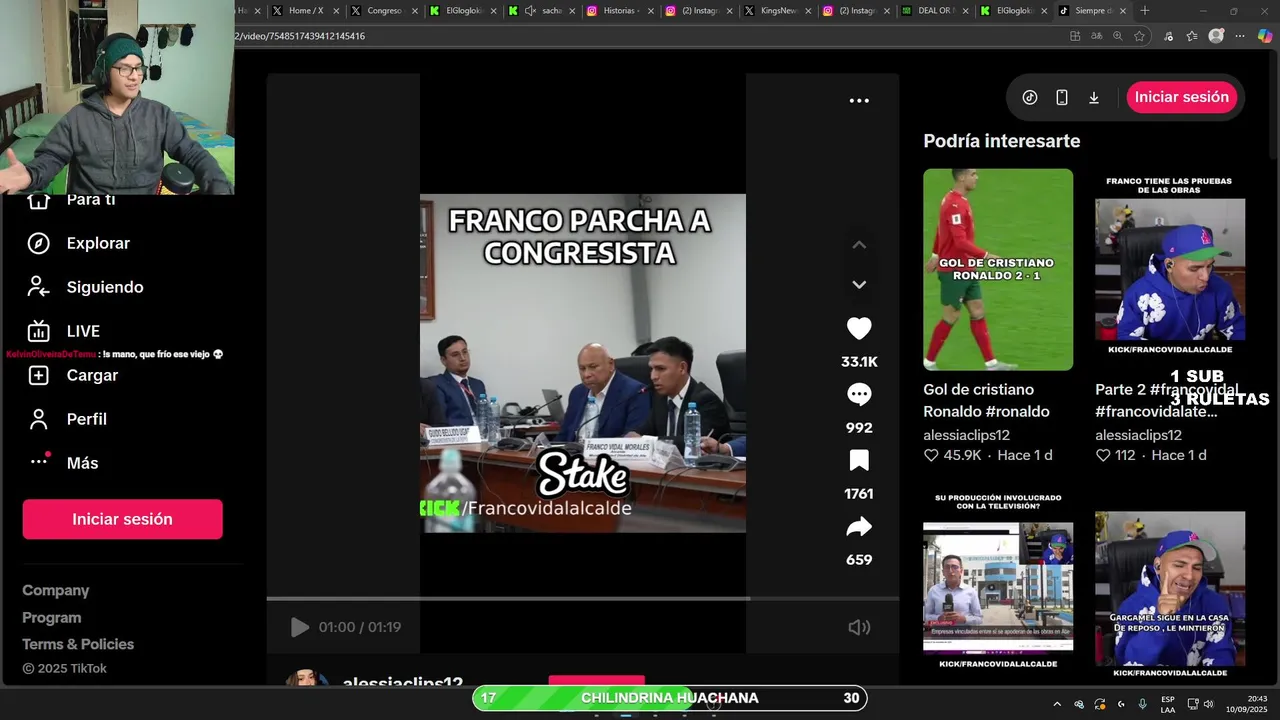Image resolution: width=1280 pixels, height=720 pixels.
Task: Seek on the video progress bar
Action: pyautogui.click(x=582, y=599)
